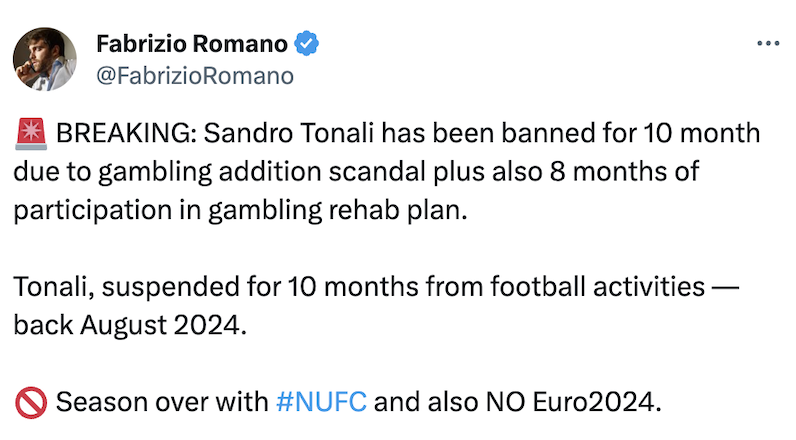Screen dimensions: 796x440
Task: Open the three-dot more options menu
Action: point(766,44)
